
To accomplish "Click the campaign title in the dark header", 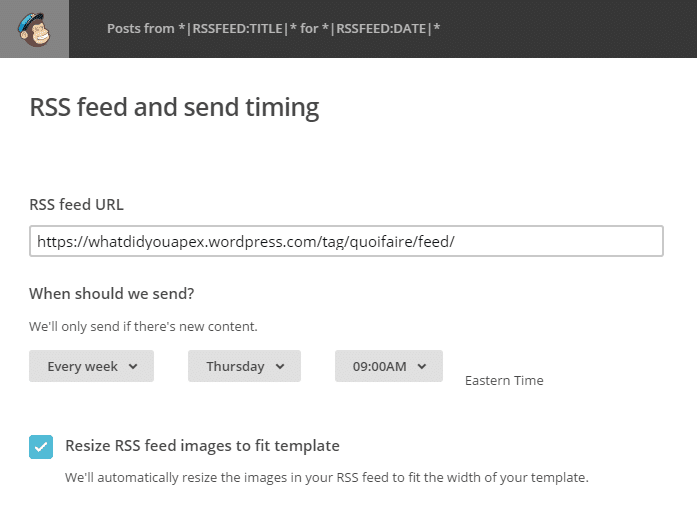I will (x=273, y=28).
